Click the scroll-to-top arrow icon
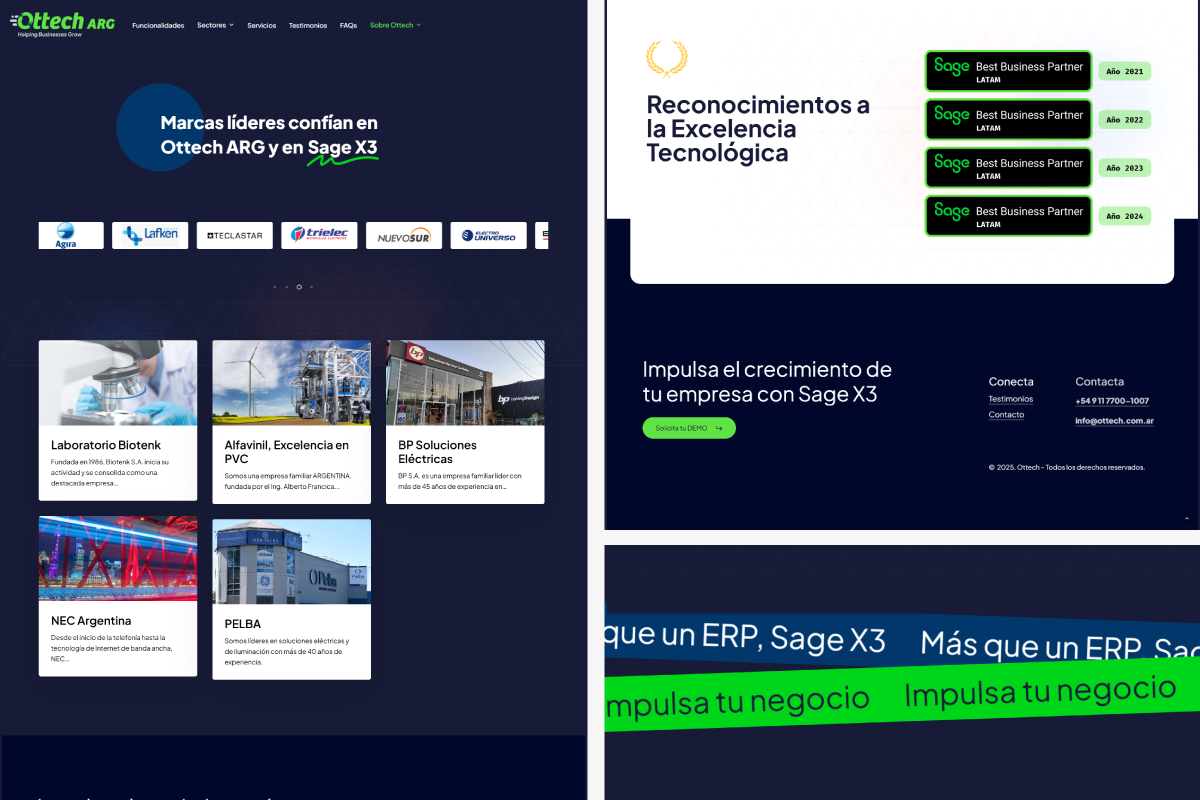Viewport: 1200px width, 800px height. point(1187,518)
